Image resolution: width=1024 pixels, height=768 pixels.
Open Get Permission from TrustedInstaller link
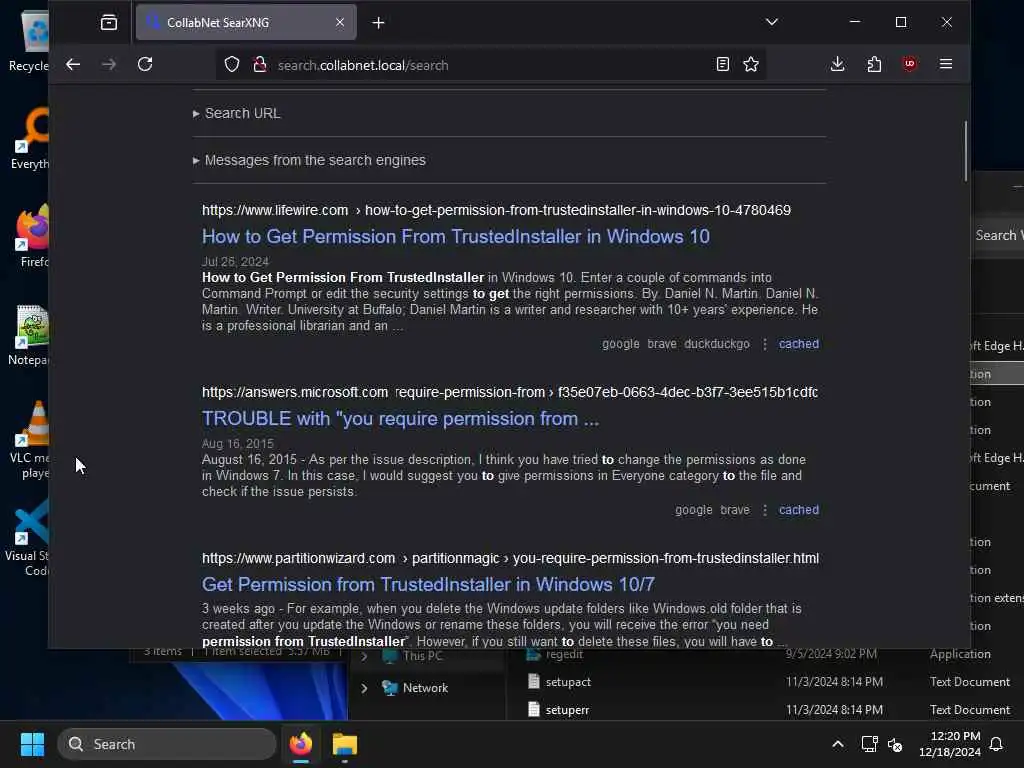point(428,584)
